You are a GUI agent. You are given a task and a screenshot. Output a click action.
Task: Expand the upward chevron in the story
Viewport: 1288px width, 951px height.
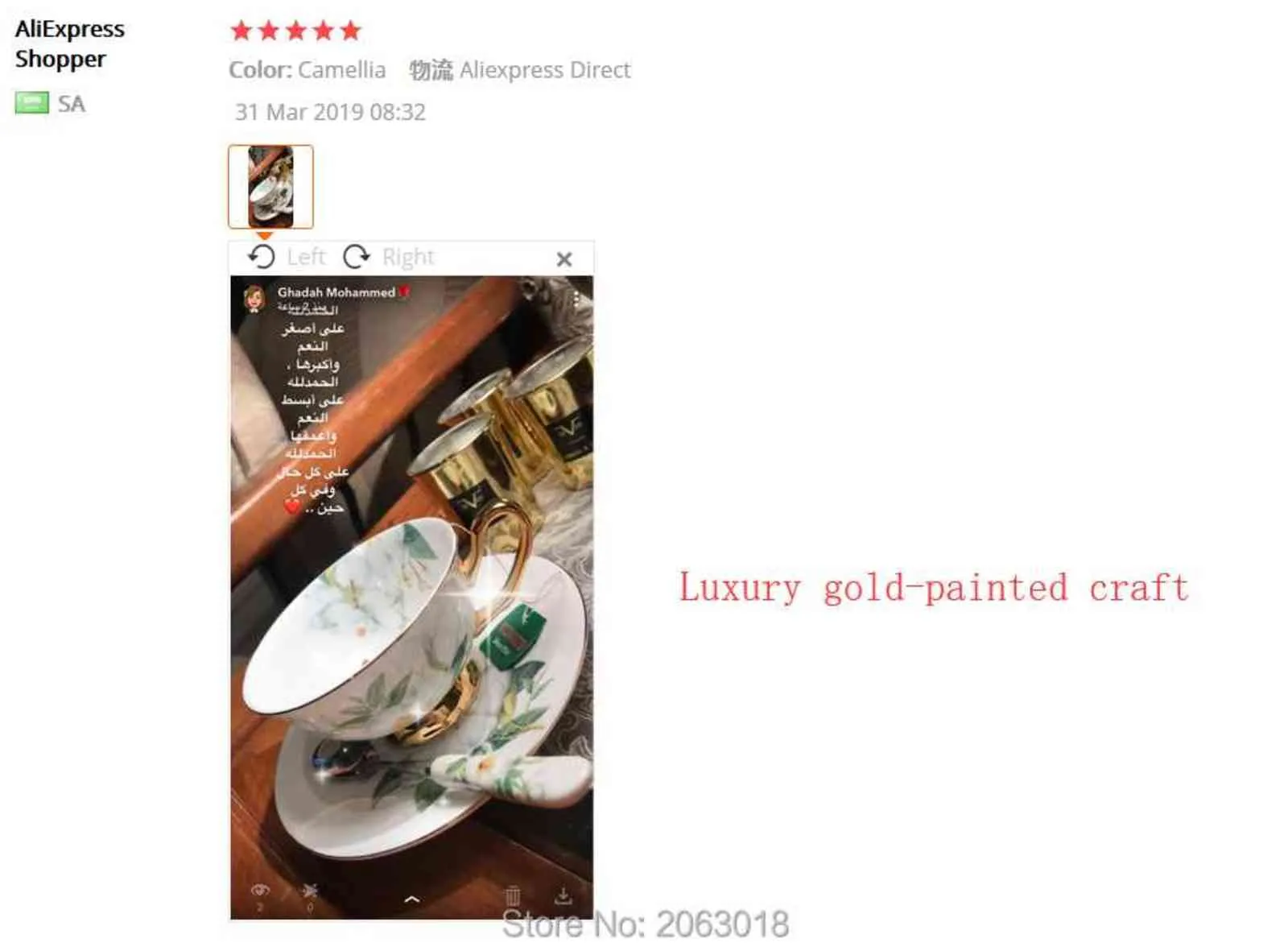411,899
